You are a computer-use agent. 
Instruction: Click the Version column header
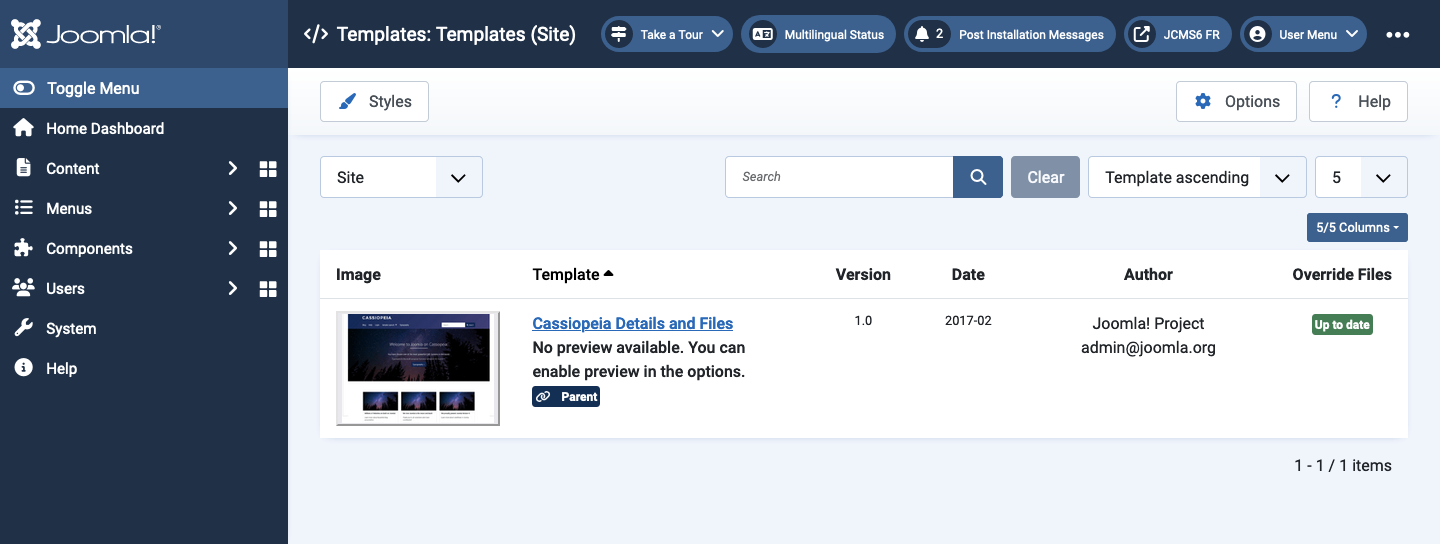(863, 274)
